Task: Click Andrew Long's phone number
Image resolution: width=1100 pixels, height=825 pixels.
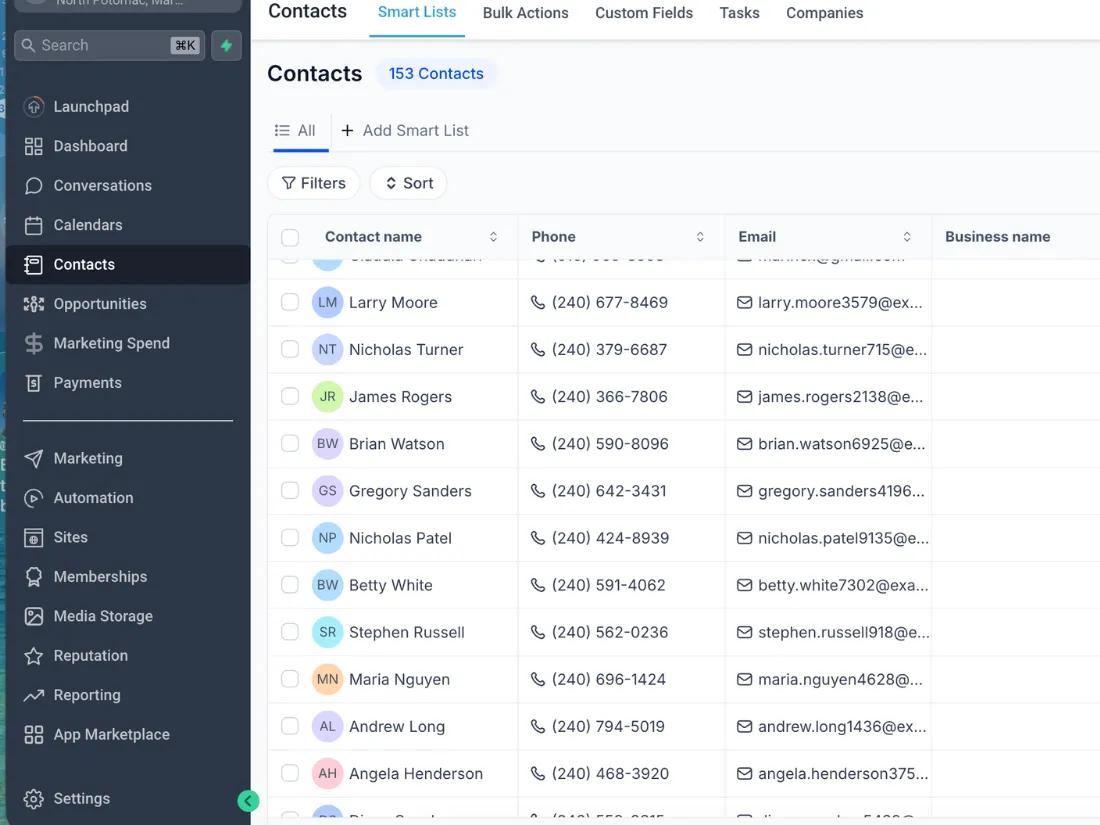Action: (608, 726)
